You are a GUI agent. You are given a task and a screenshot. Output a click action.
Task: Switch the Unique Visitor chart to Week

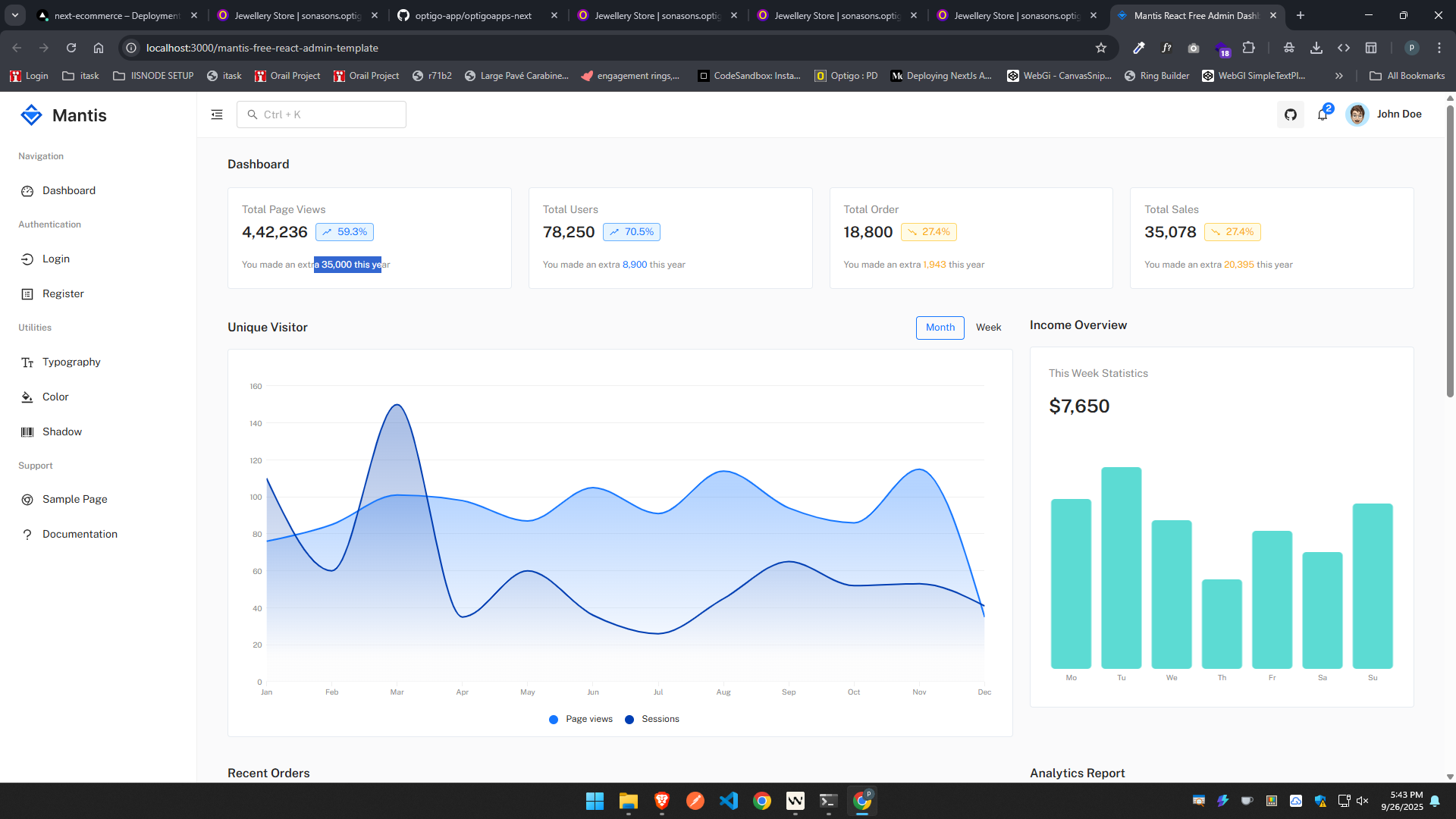point(988,328)
